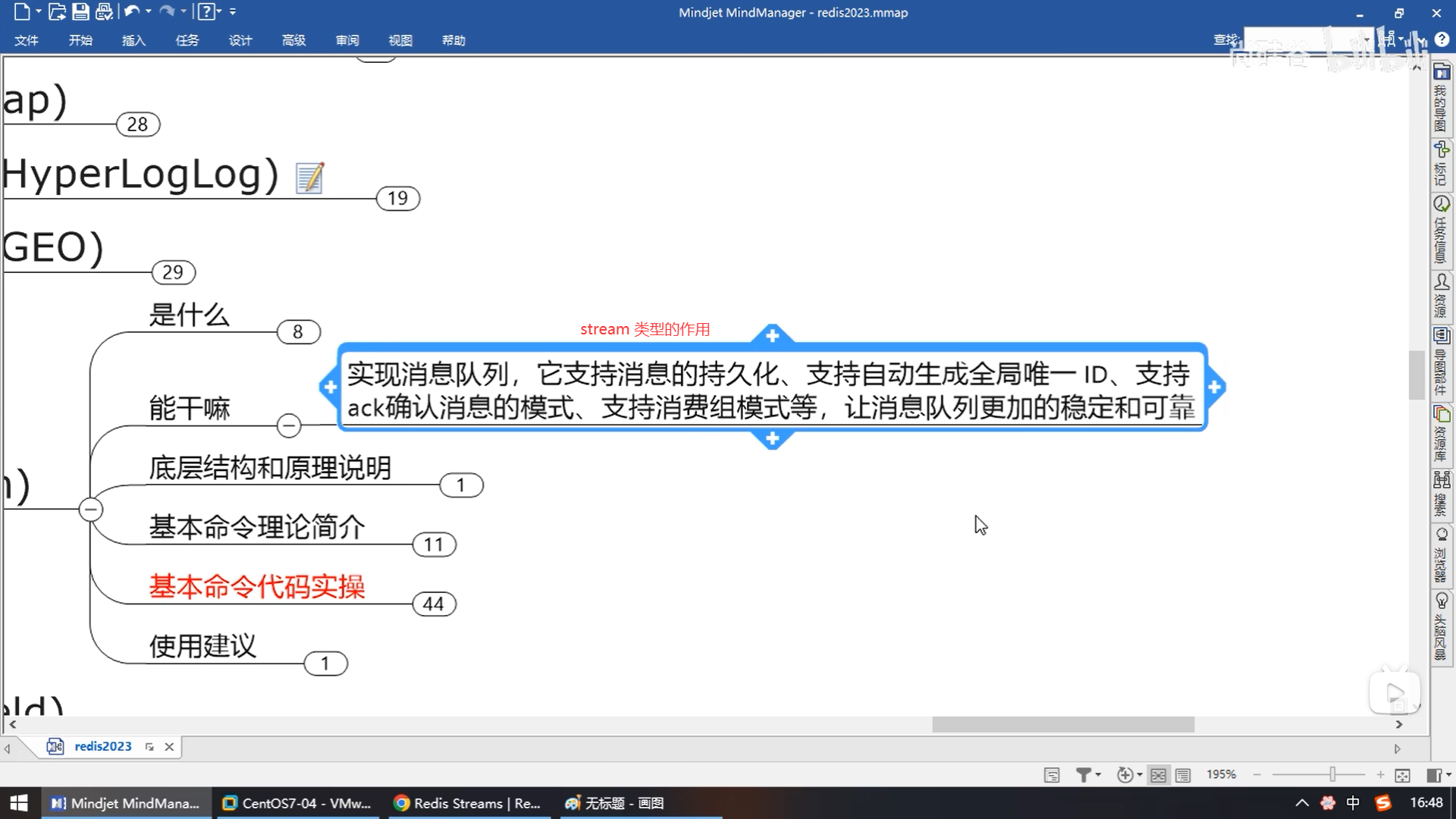The image size is (1456, 819).
Task: Expand the 是什么 branch showing 8
Action: point(298,332)
